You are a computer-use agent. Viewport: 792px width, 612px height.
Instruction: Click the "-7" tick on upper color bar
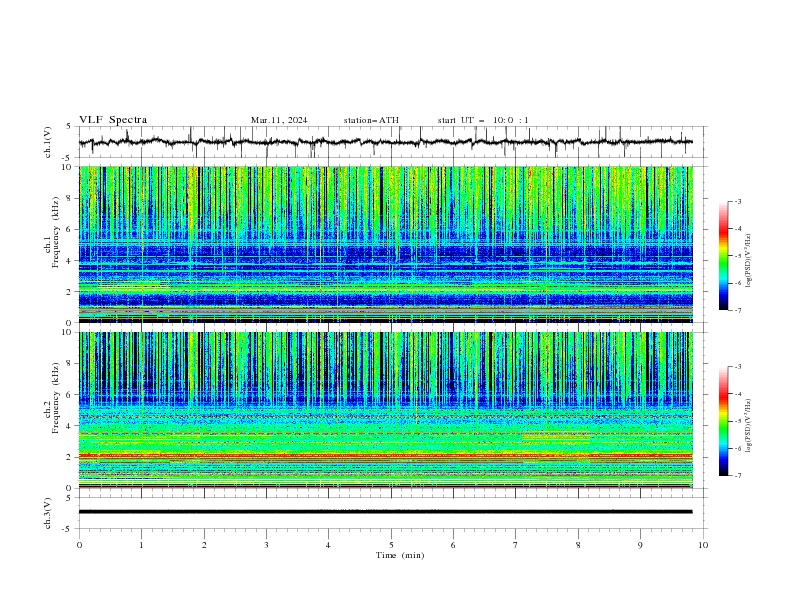(x=738, y=310)
